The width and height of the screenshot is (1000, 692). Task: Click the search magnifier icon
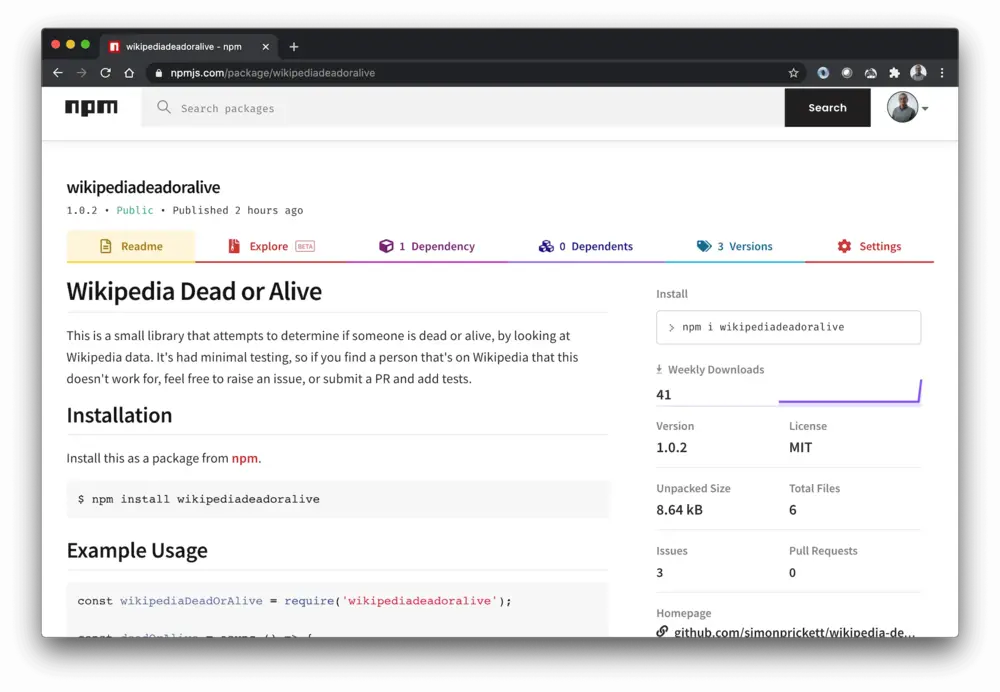[x=163, y=107]
